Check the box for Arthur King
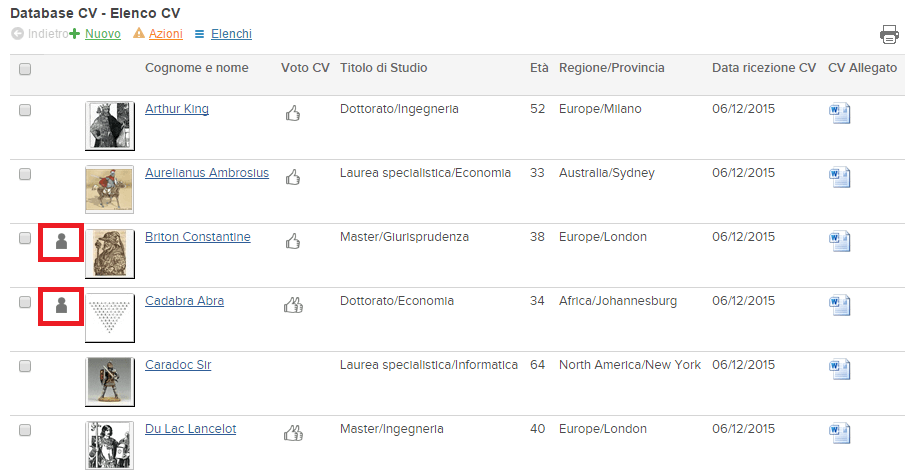Viewport: 909px width, 474px height. (25, 110)
